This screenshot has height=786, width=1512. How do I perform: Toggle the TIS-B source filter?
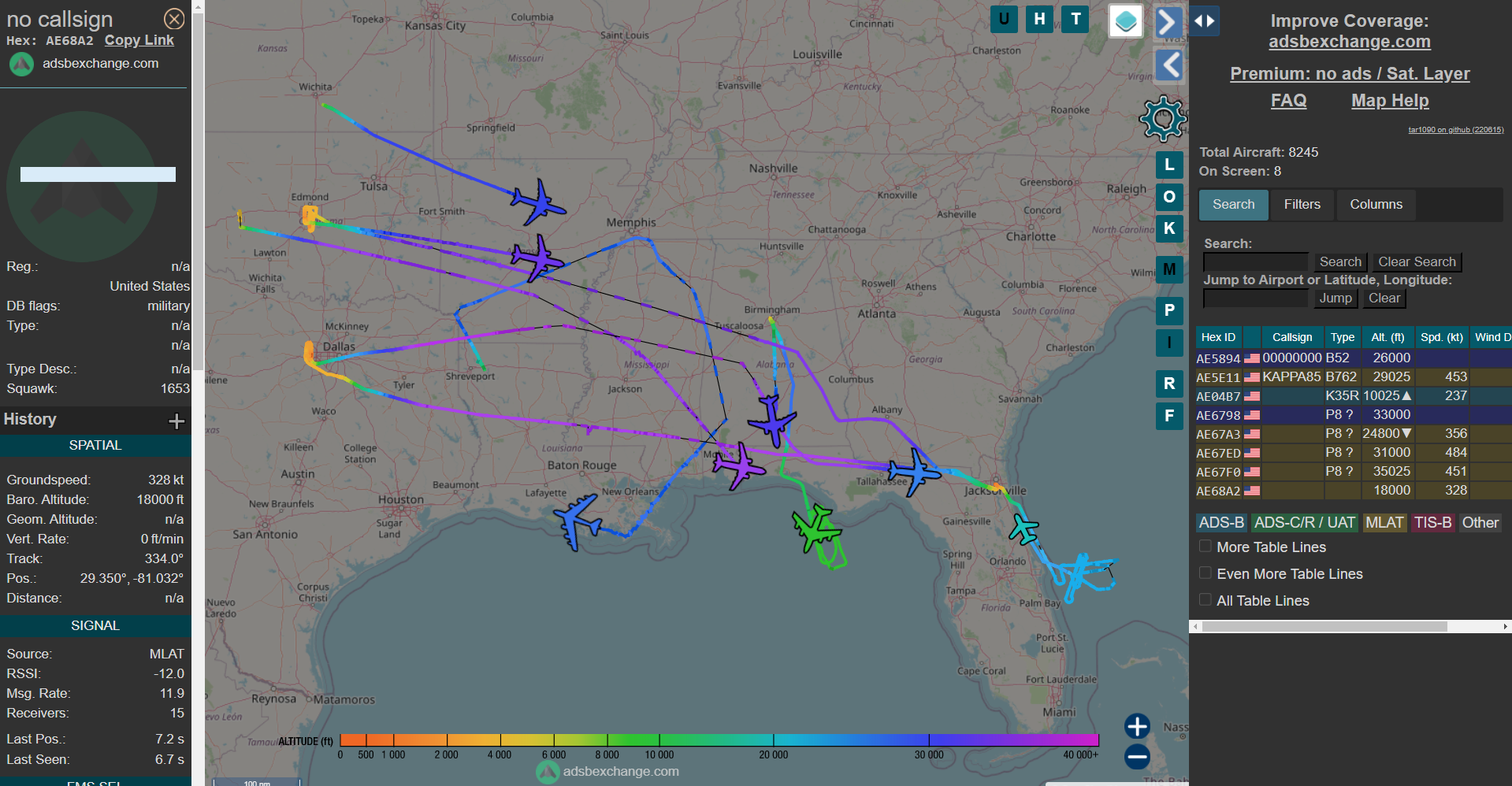tap(1432, 523)
